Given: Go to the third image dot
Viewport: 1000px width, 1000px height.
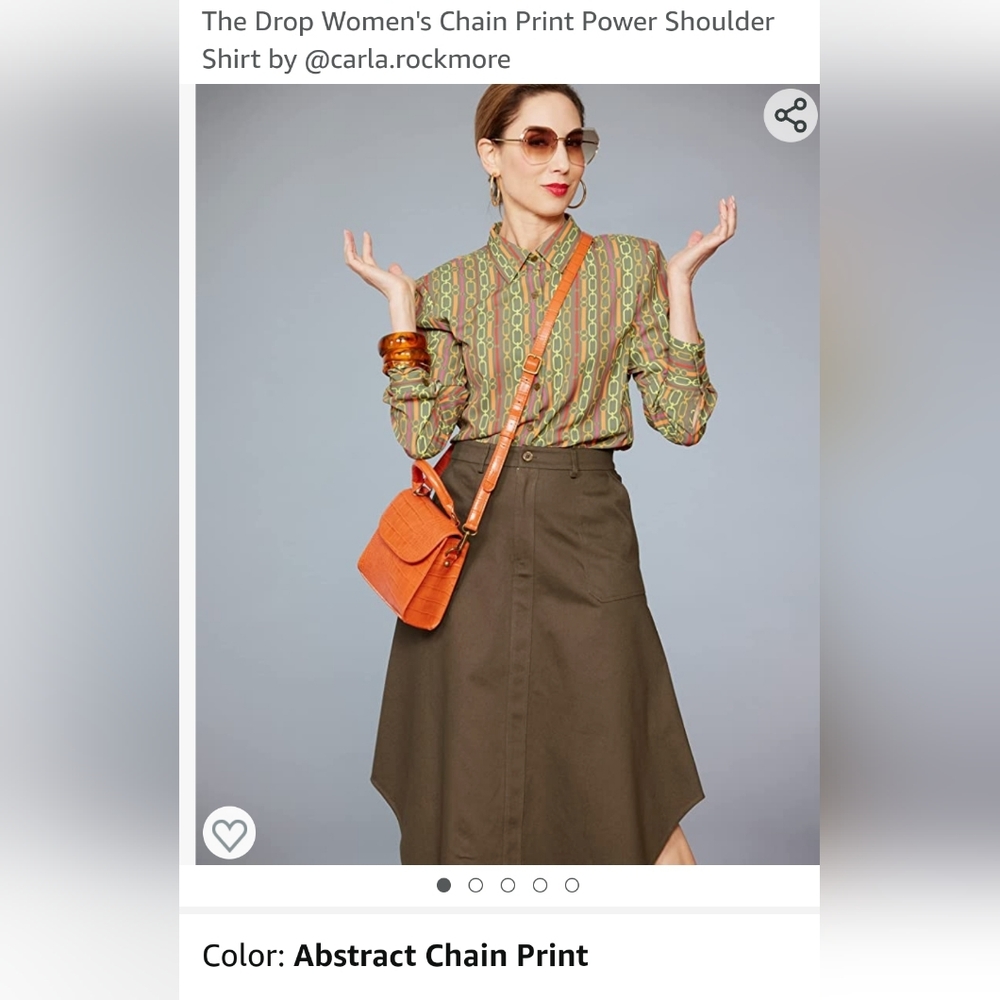Looking at the screenshot, I should click(x=508, y=885).
